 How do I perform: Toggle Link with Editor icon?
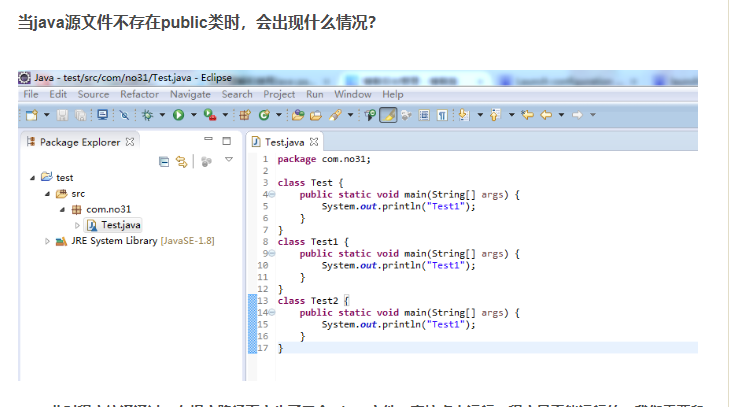tap(181, 161)
